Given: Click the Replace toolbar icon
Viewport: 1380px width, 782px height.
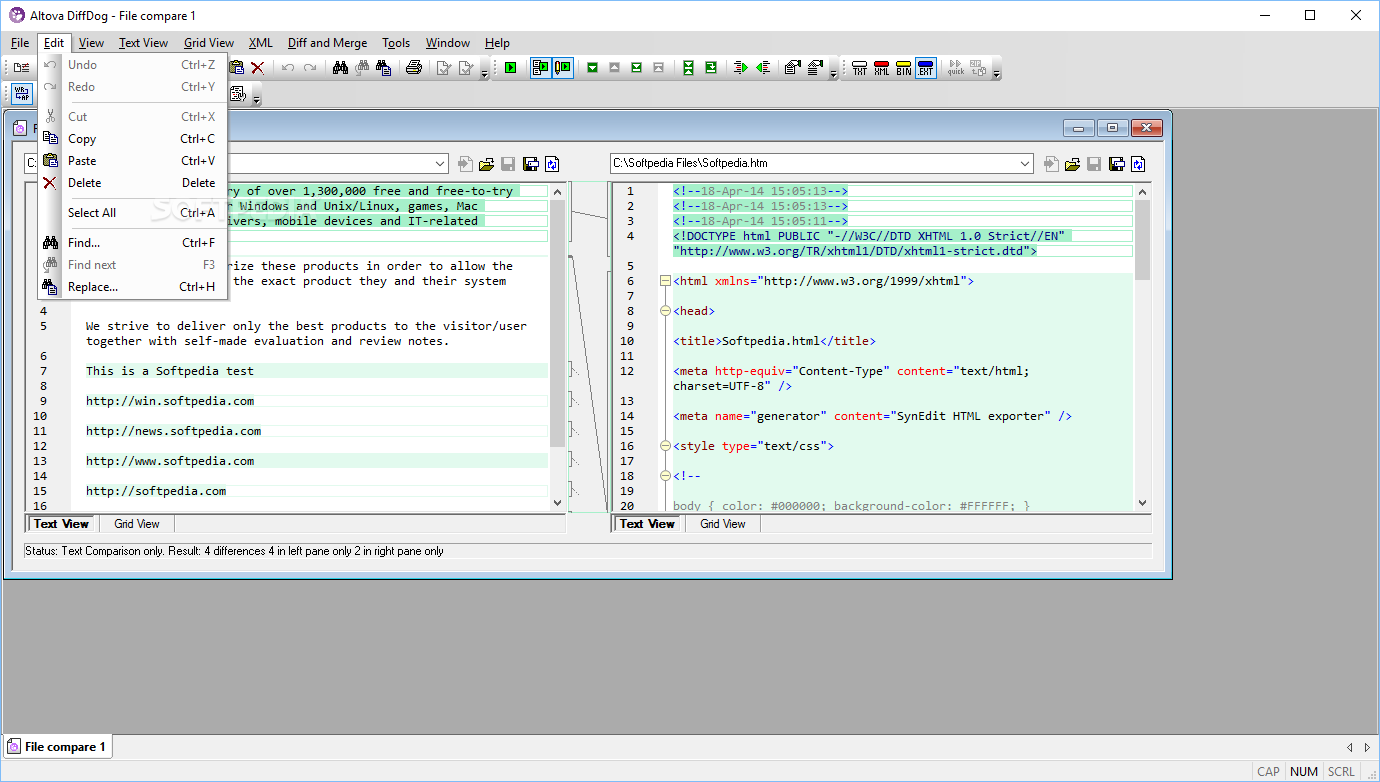Looking at the screenshot, I should 384,68.
